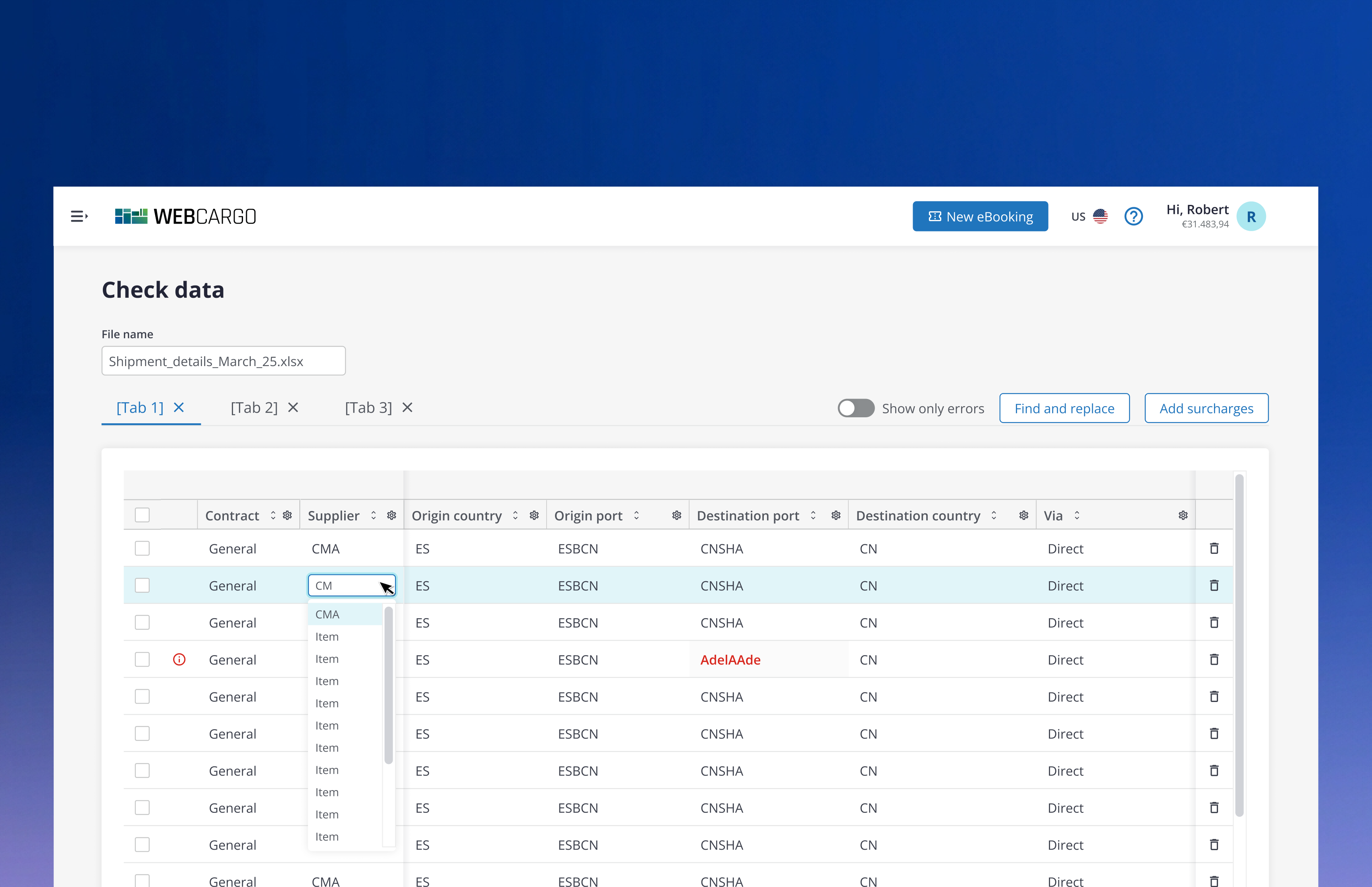Click the File name input field

(x=224, y=361)
